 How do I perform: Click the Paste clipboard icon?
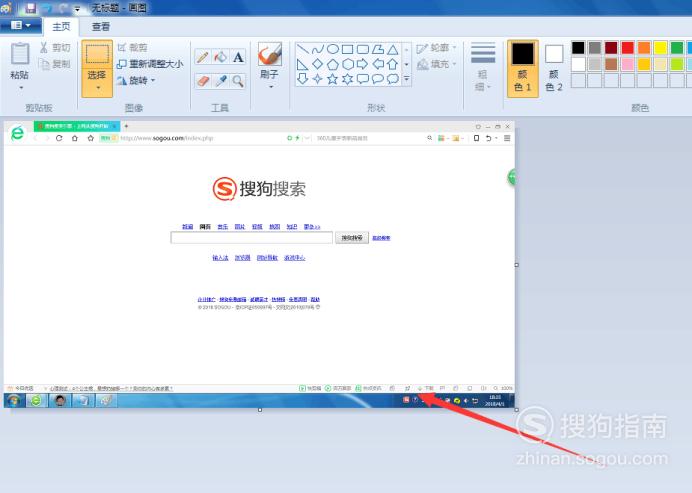pyautogui.click(x=19, y=54)
